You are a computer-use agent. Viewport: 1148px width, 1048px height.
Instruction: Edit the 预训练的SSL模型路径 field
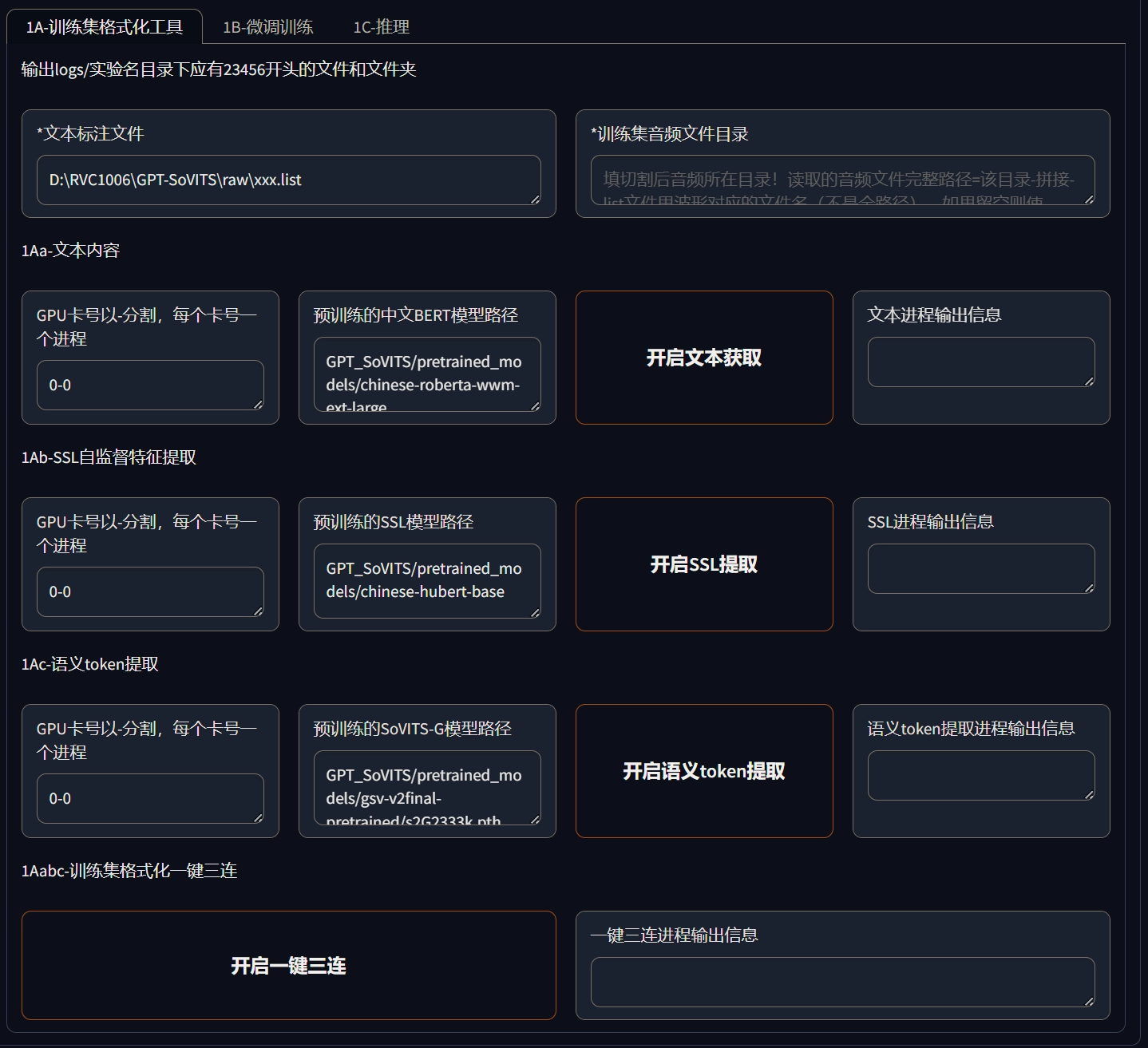[x=426, y=581]
